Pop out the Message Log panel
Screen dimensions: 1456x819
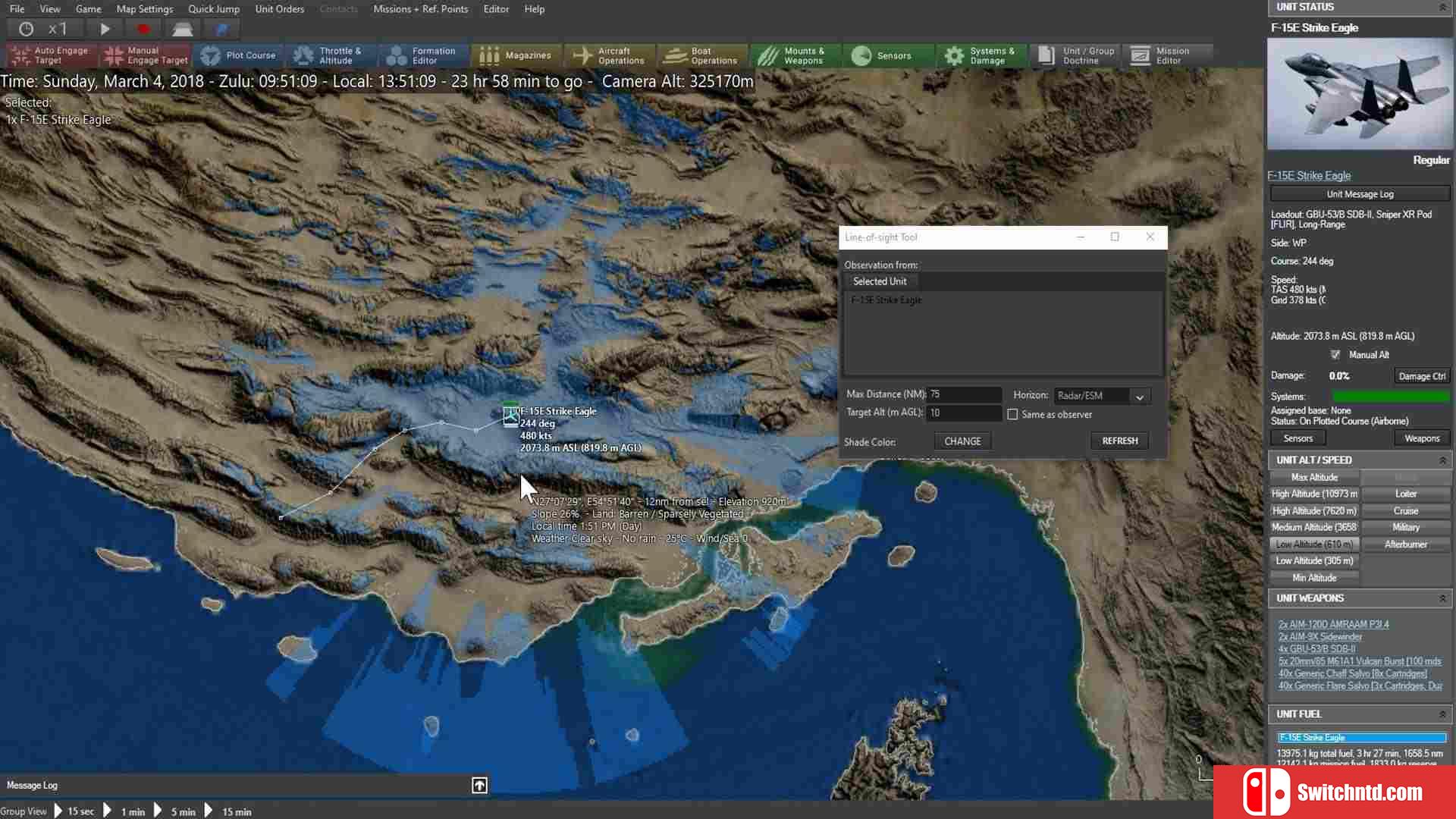[479, 786]
